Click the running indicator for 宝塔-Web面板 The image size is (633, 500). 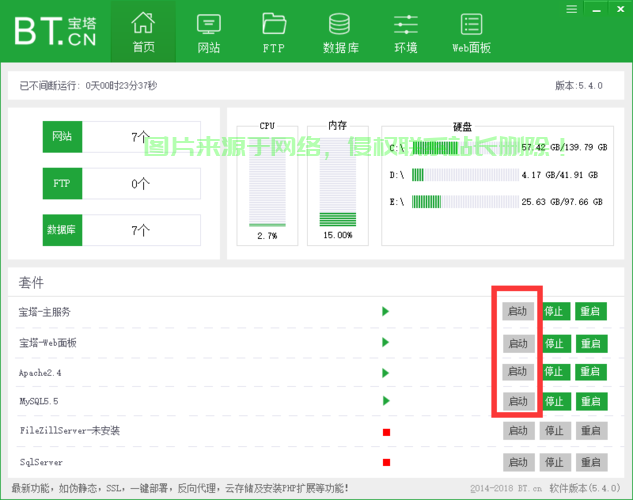pyautogui.click(x=386, y=343)
